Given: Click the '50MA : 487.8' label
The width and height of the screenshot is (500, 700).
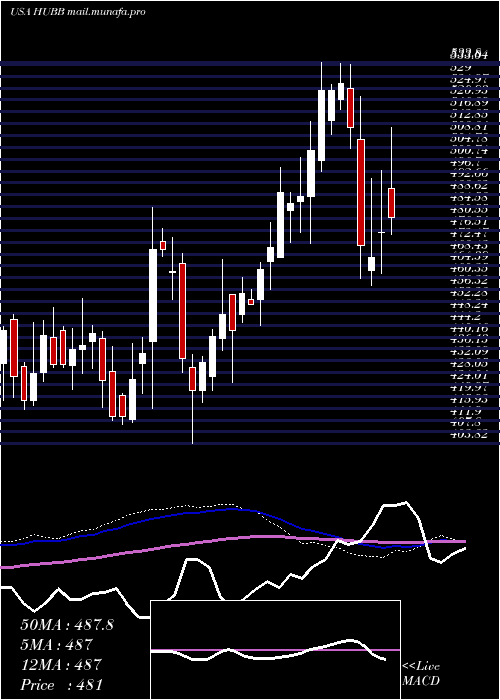Looking at the screenshot, I should coord(67,625).
